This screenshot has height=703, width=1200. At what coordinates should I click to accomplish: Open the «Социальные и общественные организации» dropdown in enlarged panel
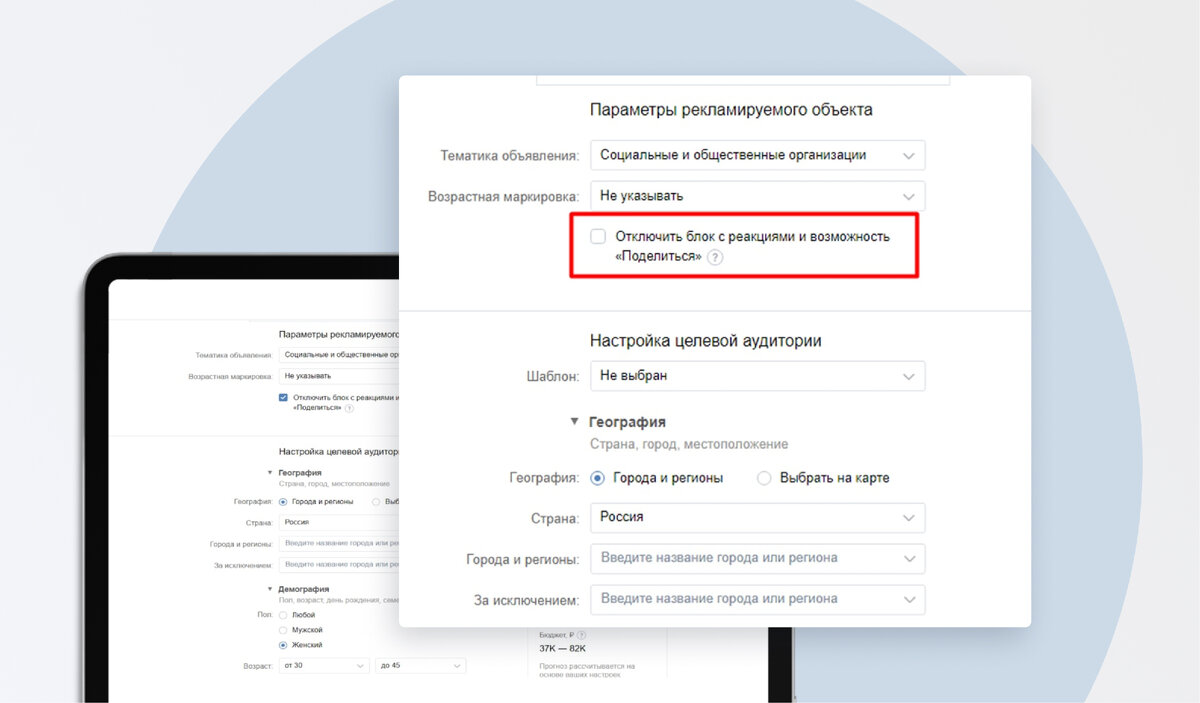point(757,155)
